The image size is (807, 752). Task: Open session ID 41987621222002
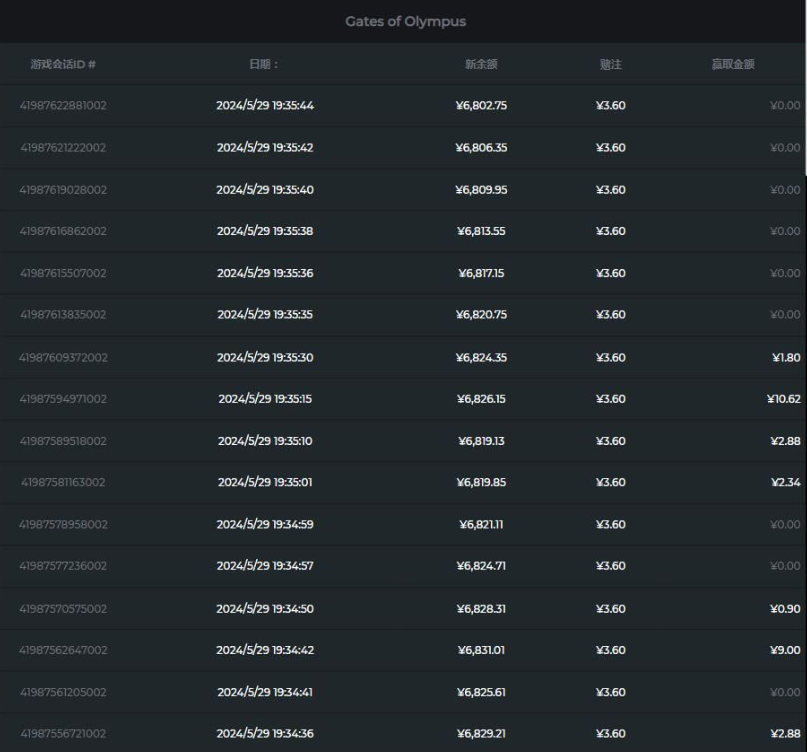pos(63,148)
